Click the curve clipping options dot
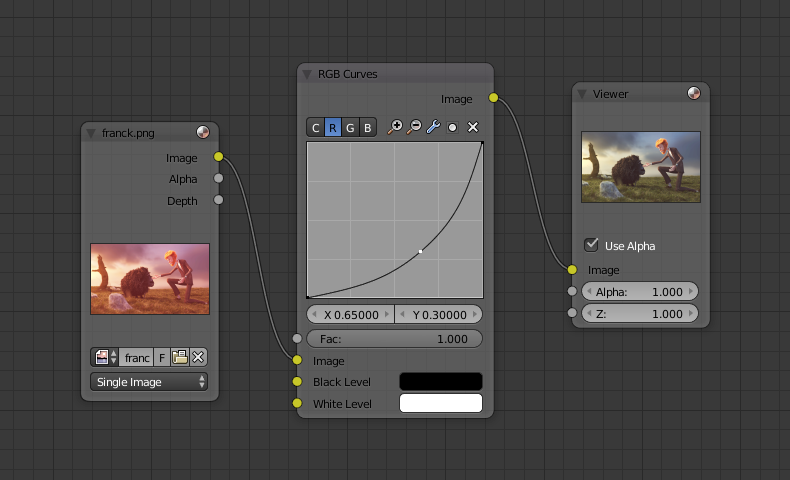Viewport: 790px width, 480px height. 452,127
